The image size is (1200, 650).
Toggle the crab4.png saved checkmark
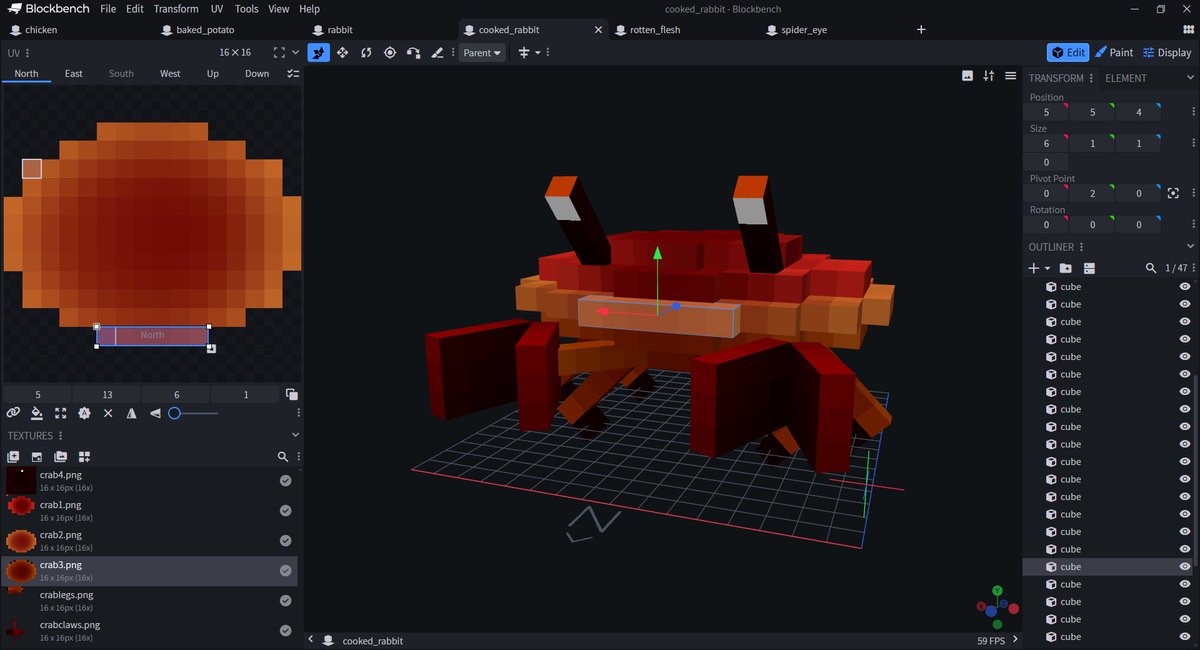285,481
